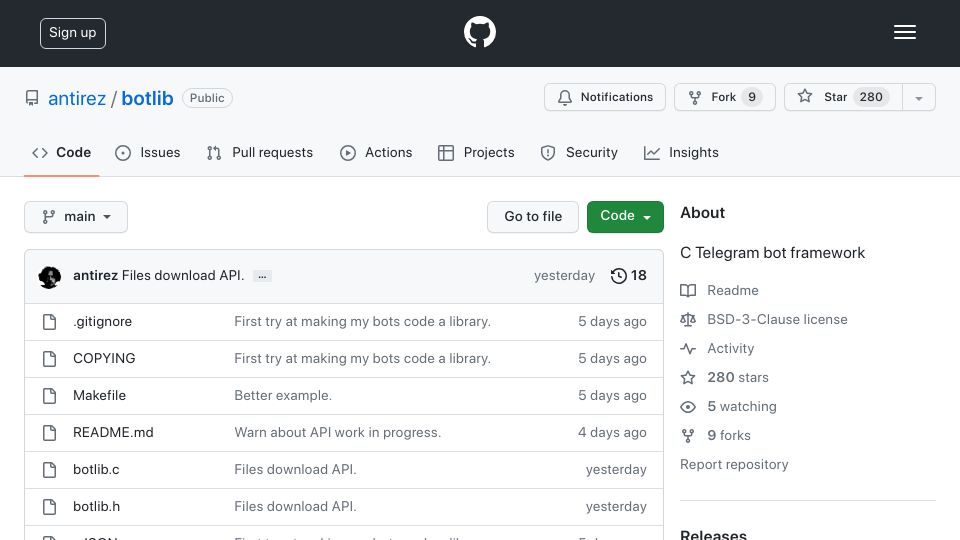Click the '4 days ago' timestamp for README.md
Image resolution: width=960 pixels, height=540 pixels.
pyautogui.click(x=612, y=432)
